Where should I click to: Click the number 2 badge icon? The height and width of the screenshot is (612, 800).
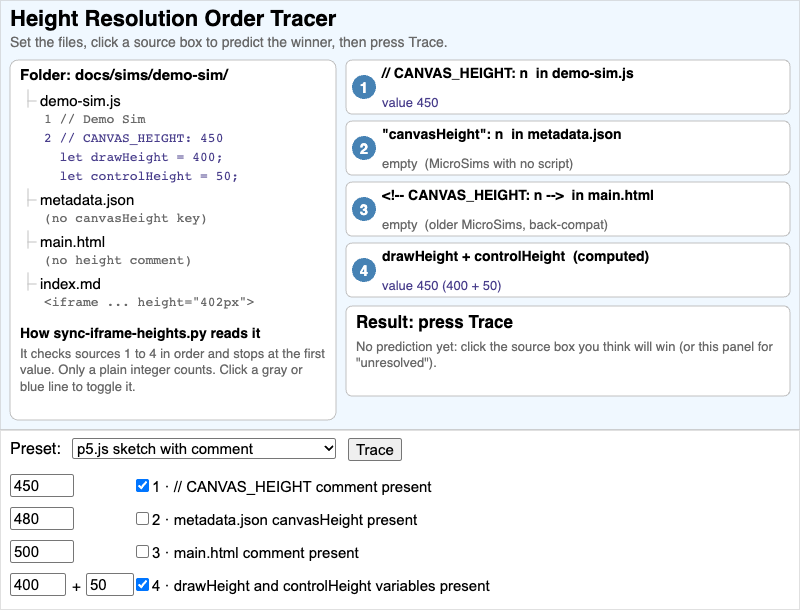[364, 148]
